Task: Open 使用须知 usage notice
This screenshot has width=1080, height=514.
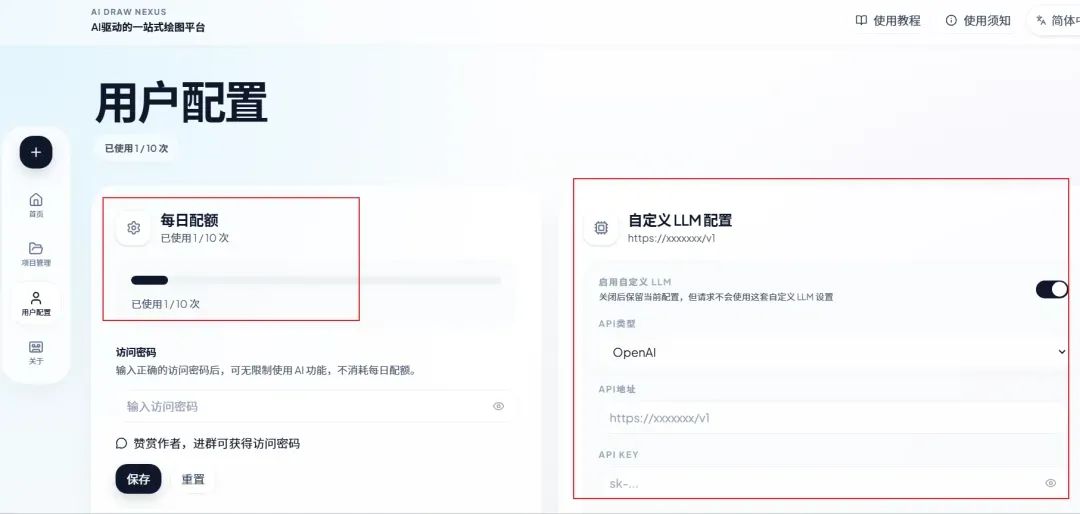Action: (x=977, y=21)
